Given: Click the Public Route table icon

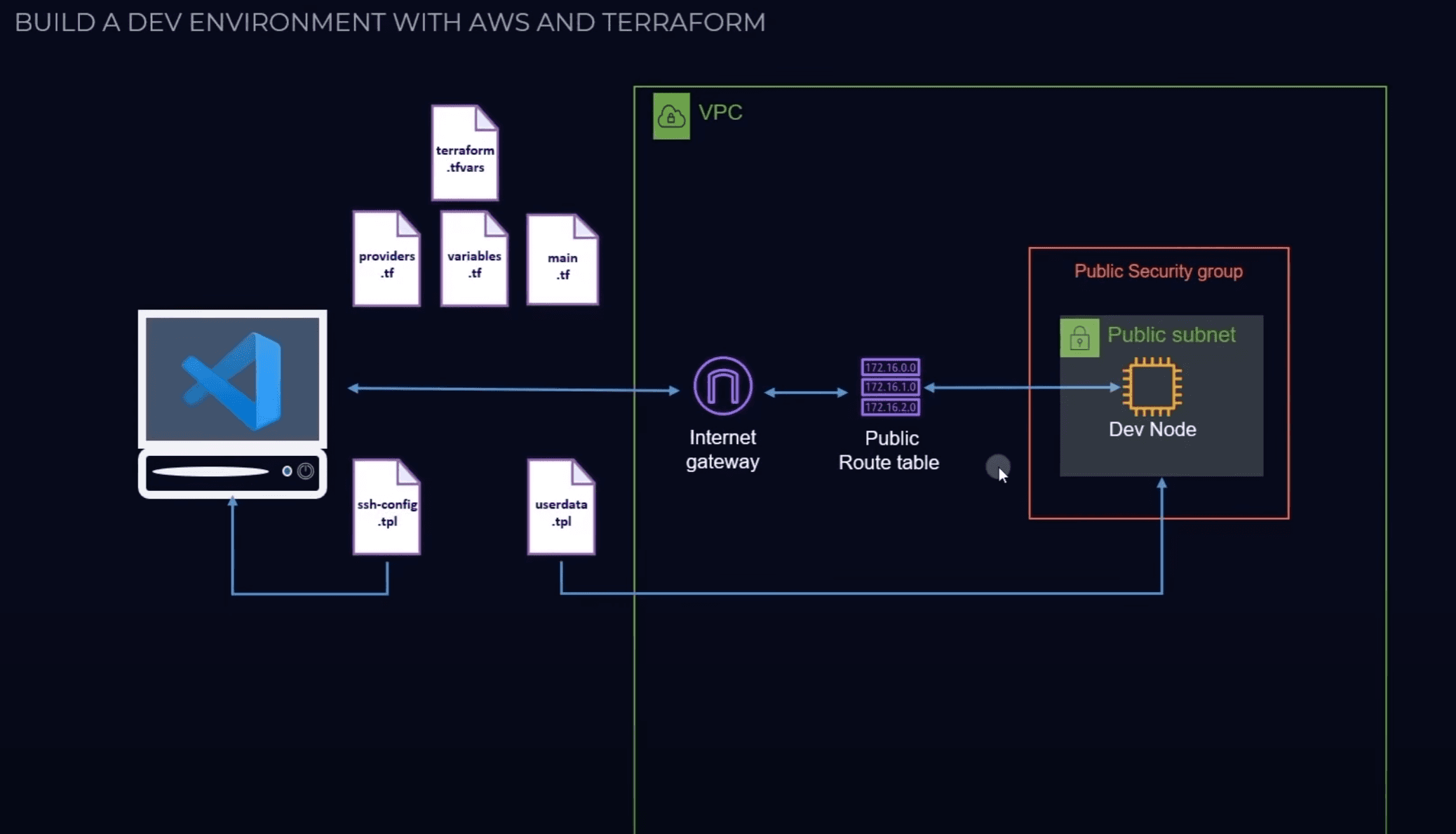Looking at the screenshot, I should (890, 387).
